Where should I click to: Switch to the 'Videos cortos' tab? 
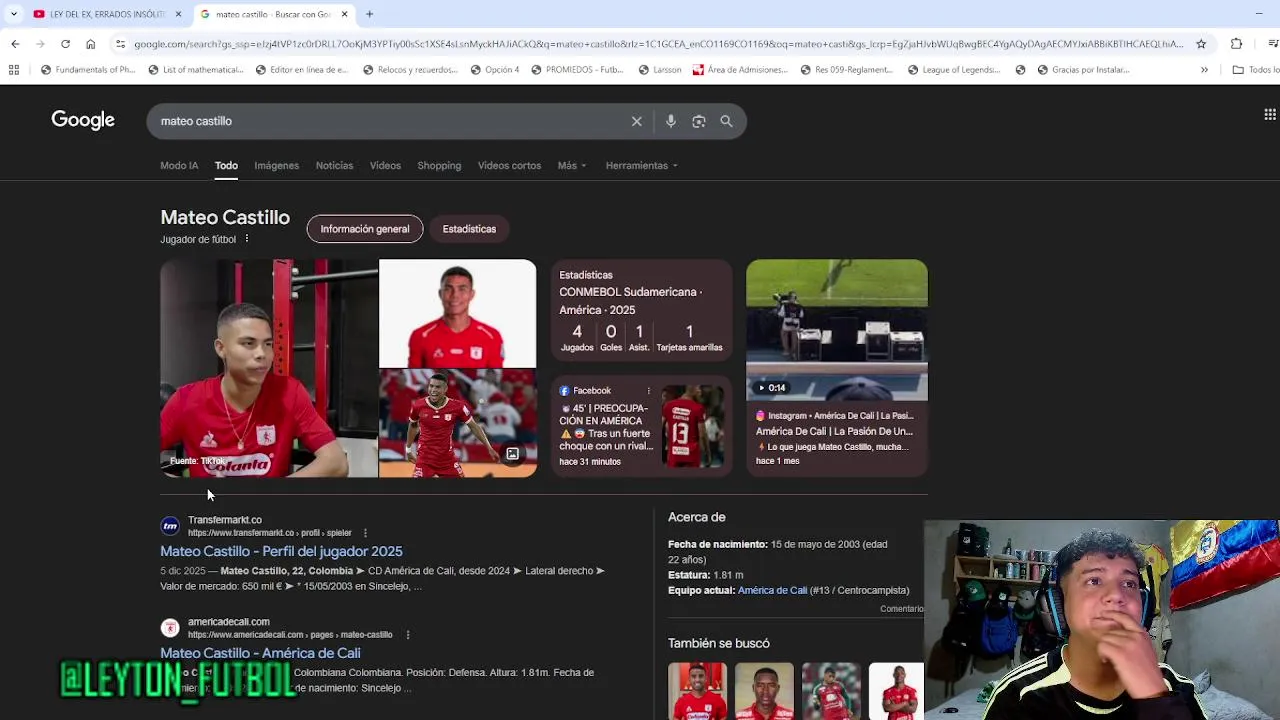pos(509,166)
